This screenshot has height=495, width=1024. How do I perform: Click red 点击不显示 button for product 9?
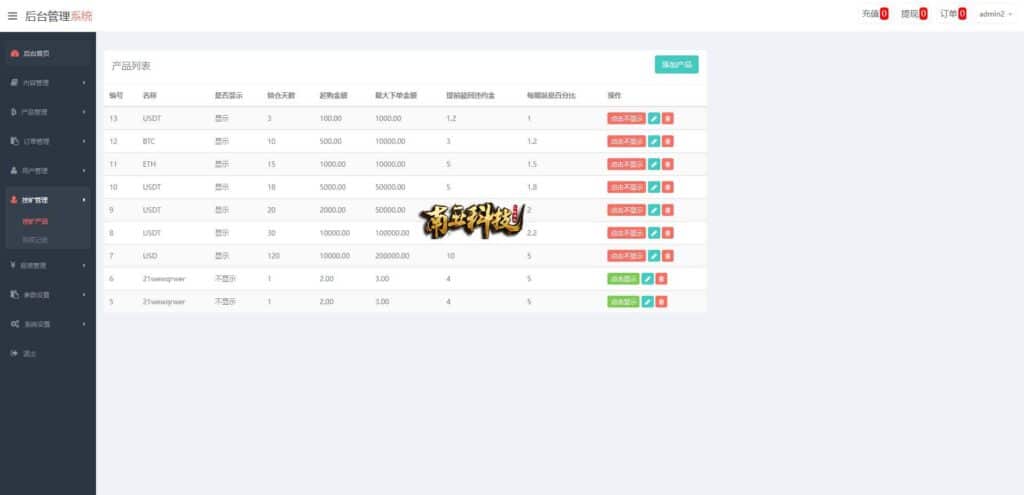[626, 210]
